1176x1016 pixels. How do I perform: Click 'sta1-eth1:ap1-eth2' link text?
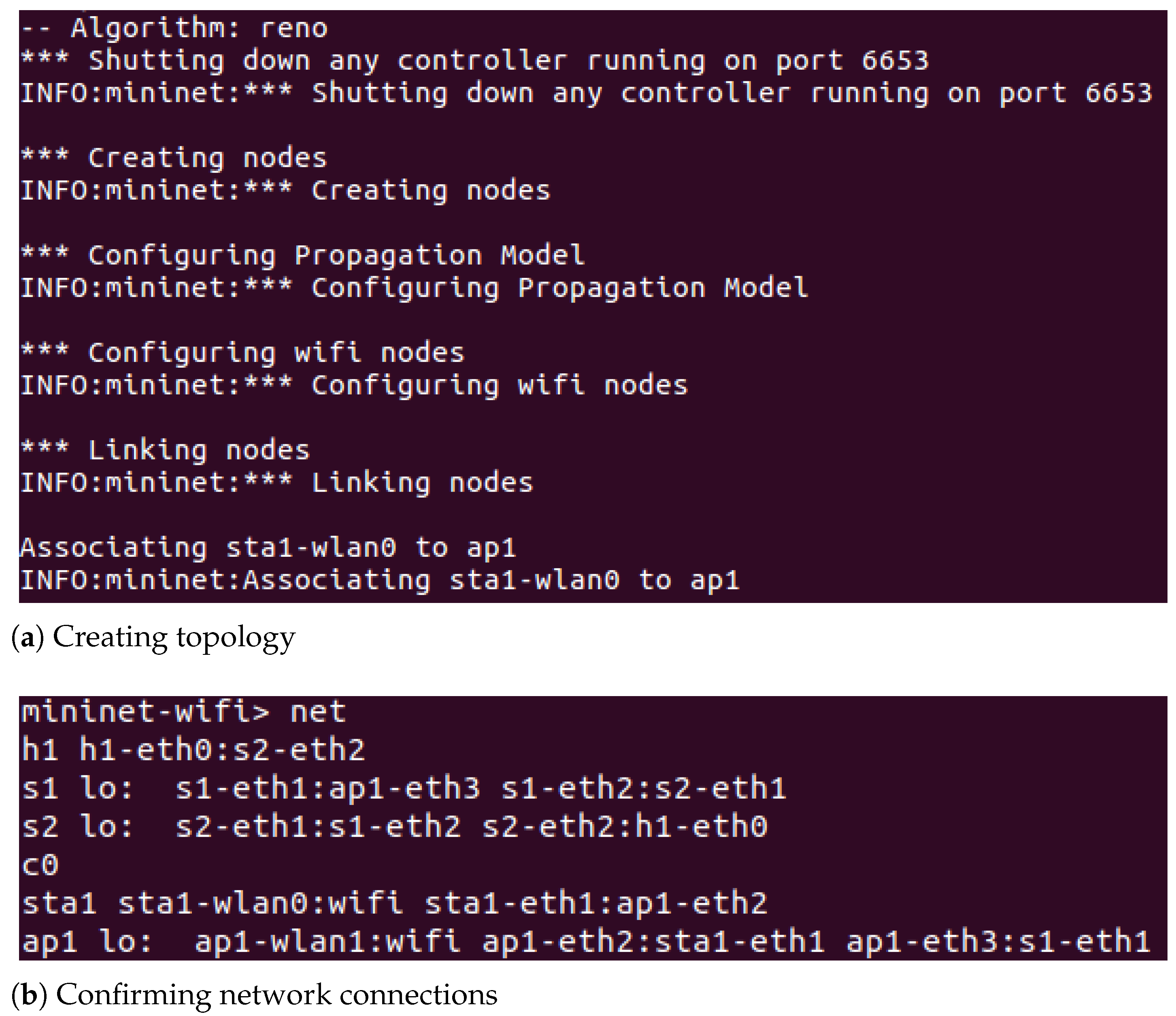(x=596, y=903)
